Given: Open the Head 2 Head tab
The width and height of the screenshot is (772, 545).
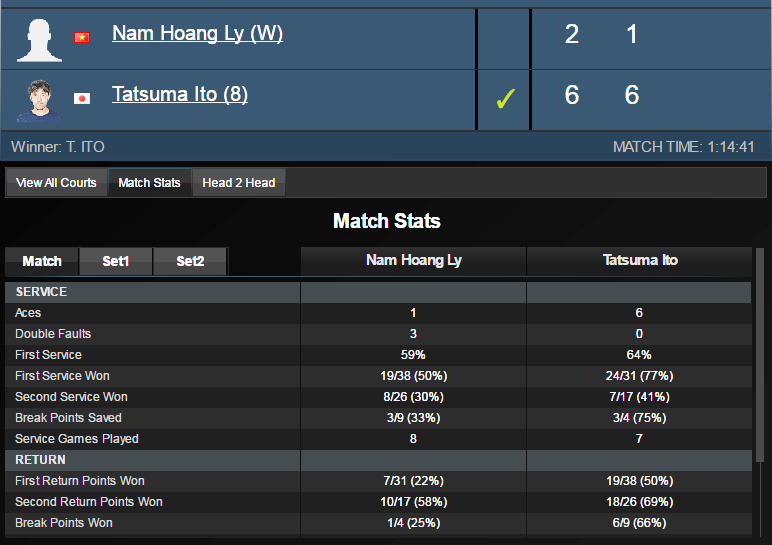Looking at the screenshot, I should (238, 183).
